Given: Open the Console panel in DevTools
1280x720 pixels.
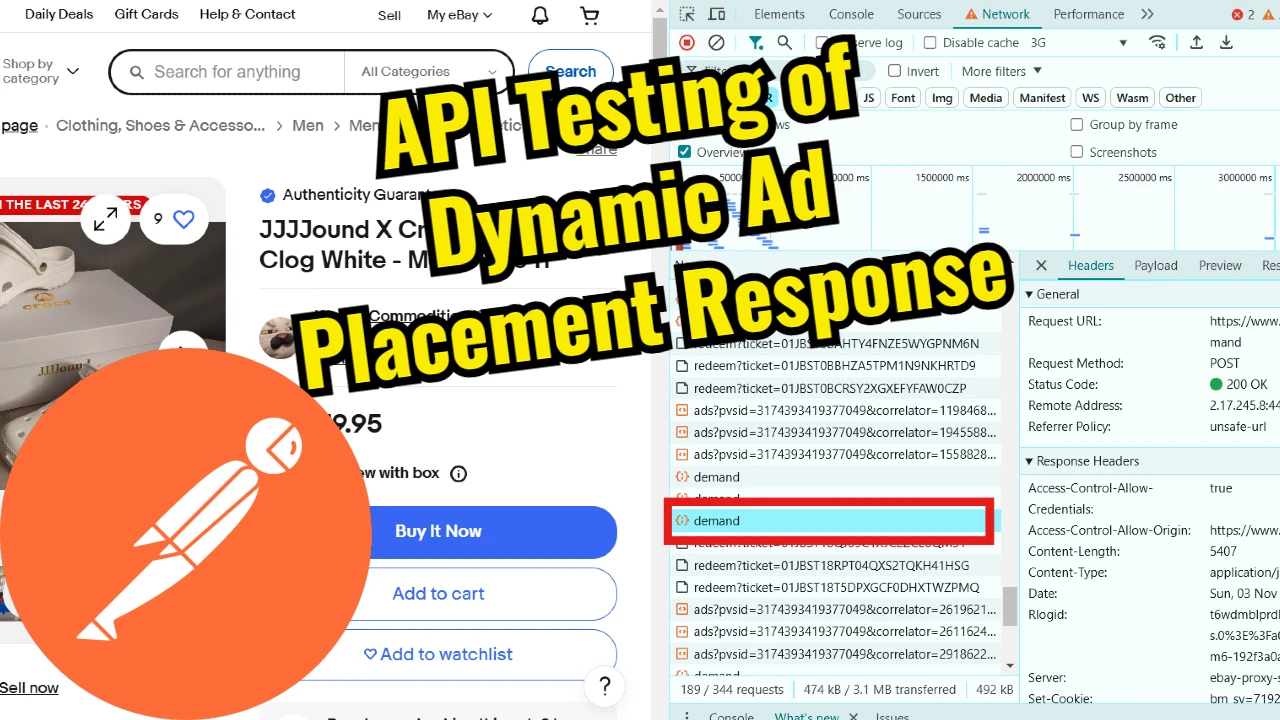Looking at the screenshot, I should coord(851,14).
